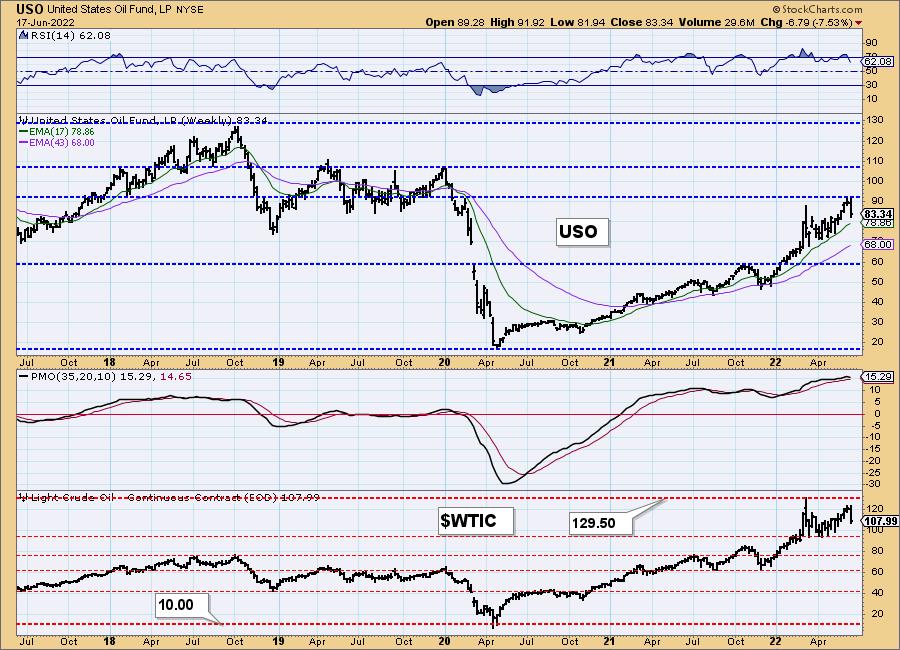Viewport: 900px width, 650px height.
Task: Click the $WTIC annotation box
Action: (475, 520)
